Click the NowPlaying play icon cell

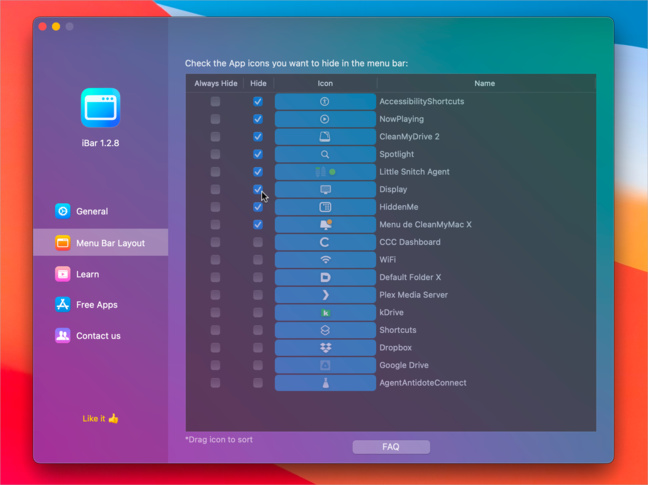tap(325, 119)
